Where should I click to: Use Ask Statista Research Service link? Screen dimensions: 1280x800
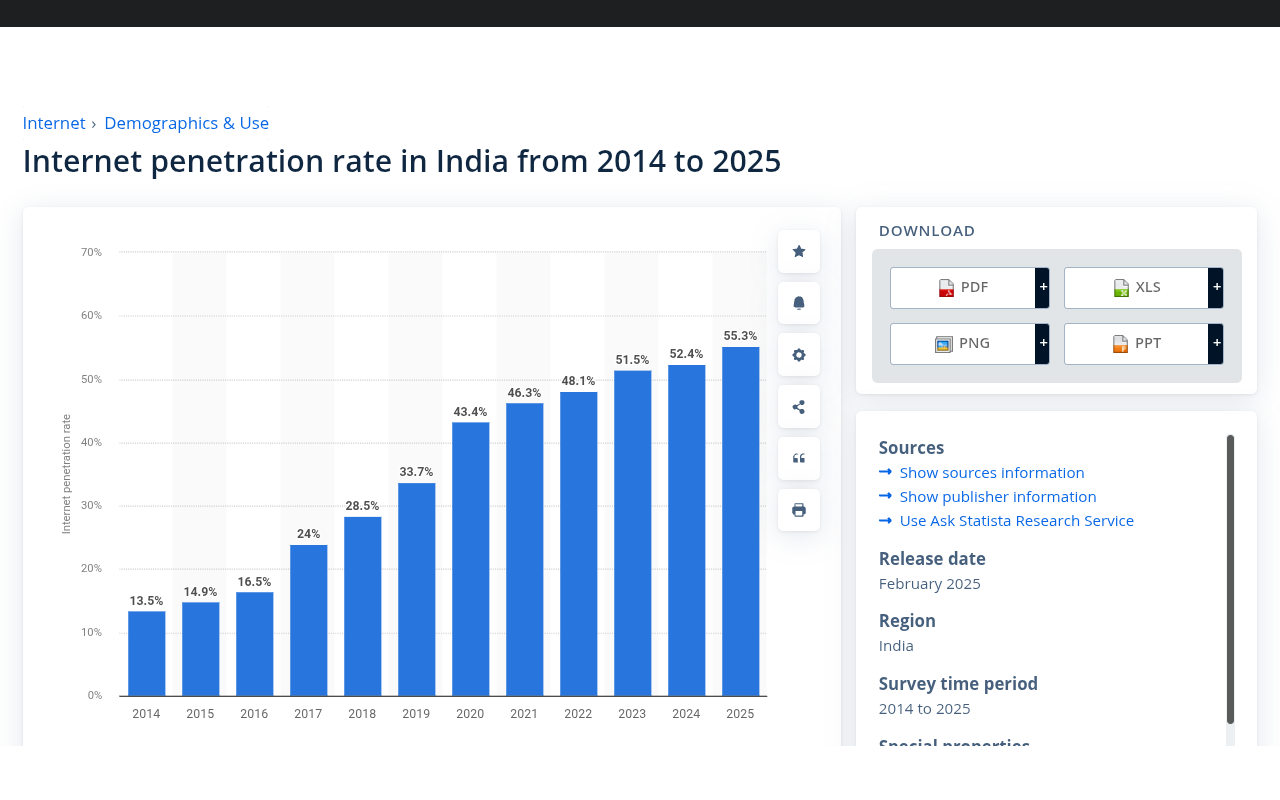(x=1017, y=520)
